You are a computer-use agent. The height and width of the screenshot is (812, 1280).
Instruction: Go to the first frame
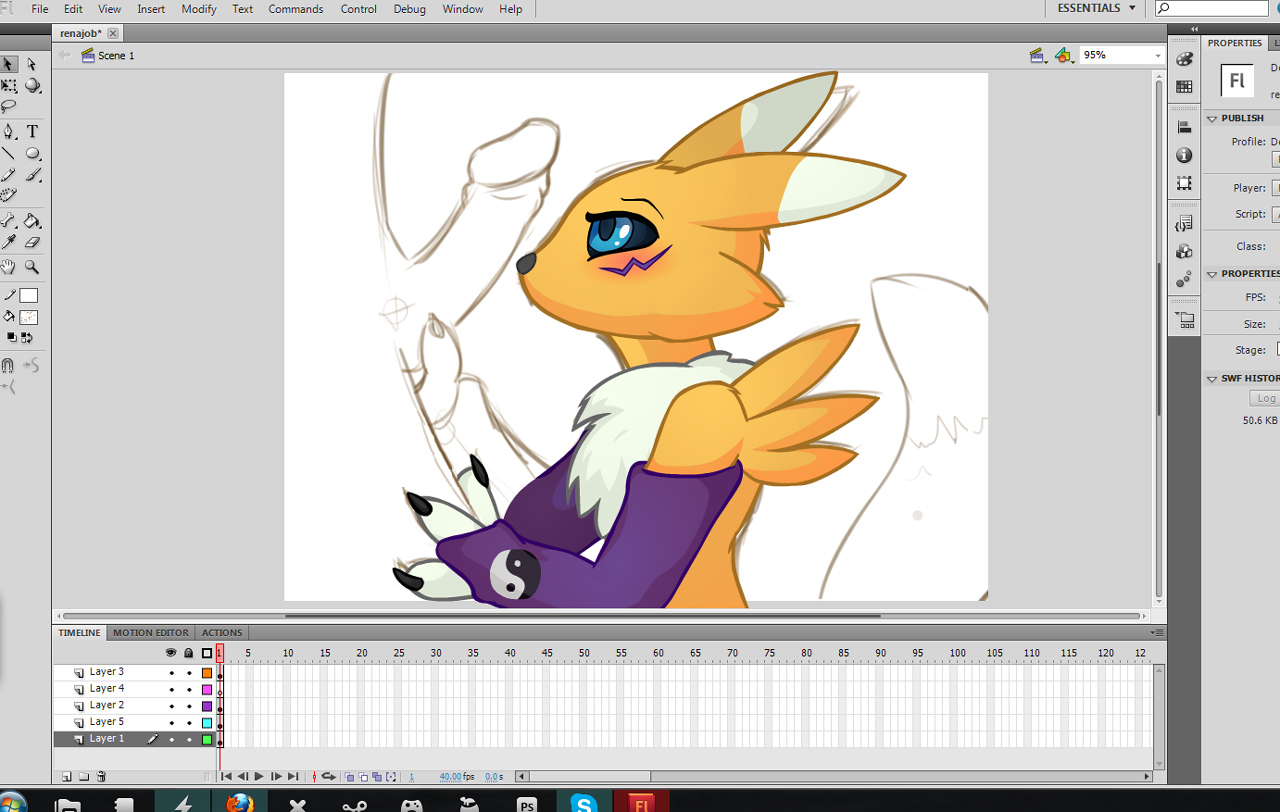(x=226, y=776)
